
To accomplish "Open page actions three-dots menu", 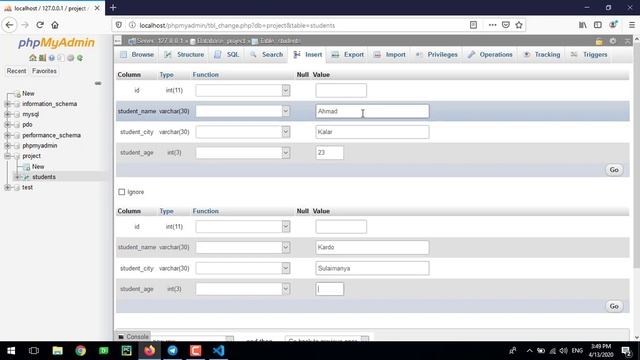I will tap(492, 25).
